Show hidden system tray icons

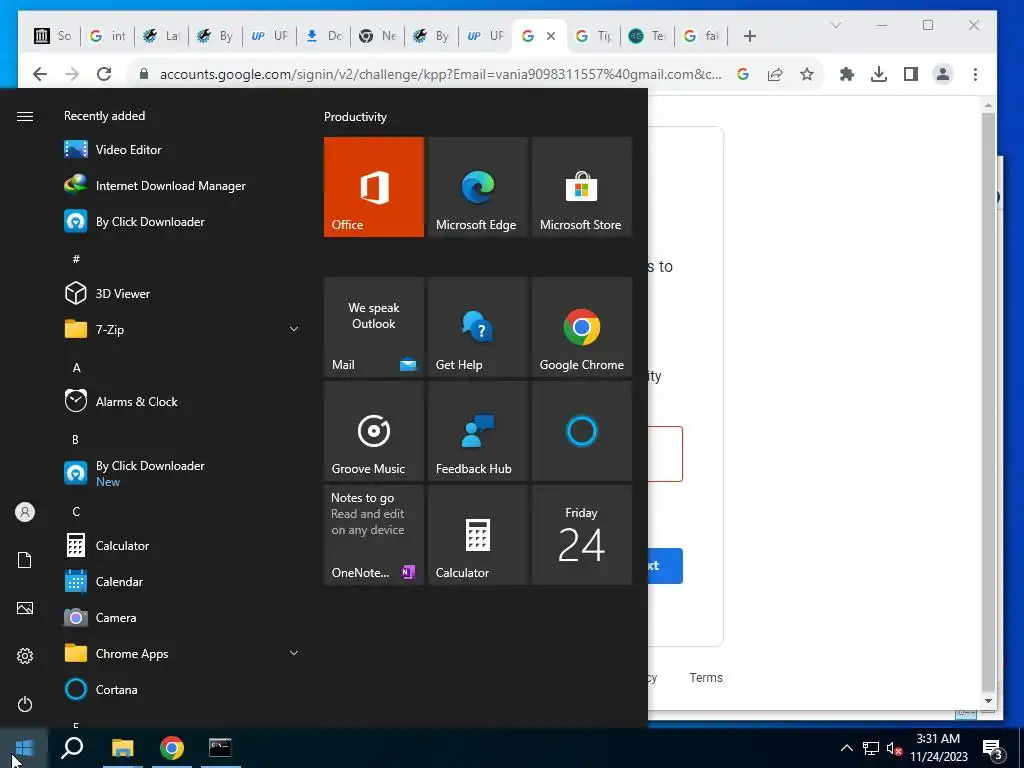coord(846,748)
